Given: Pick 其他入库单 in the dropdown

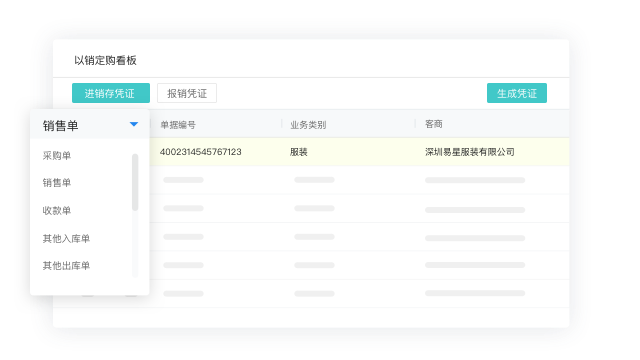Looking at the screenshot, I should (x=66, y=238).
